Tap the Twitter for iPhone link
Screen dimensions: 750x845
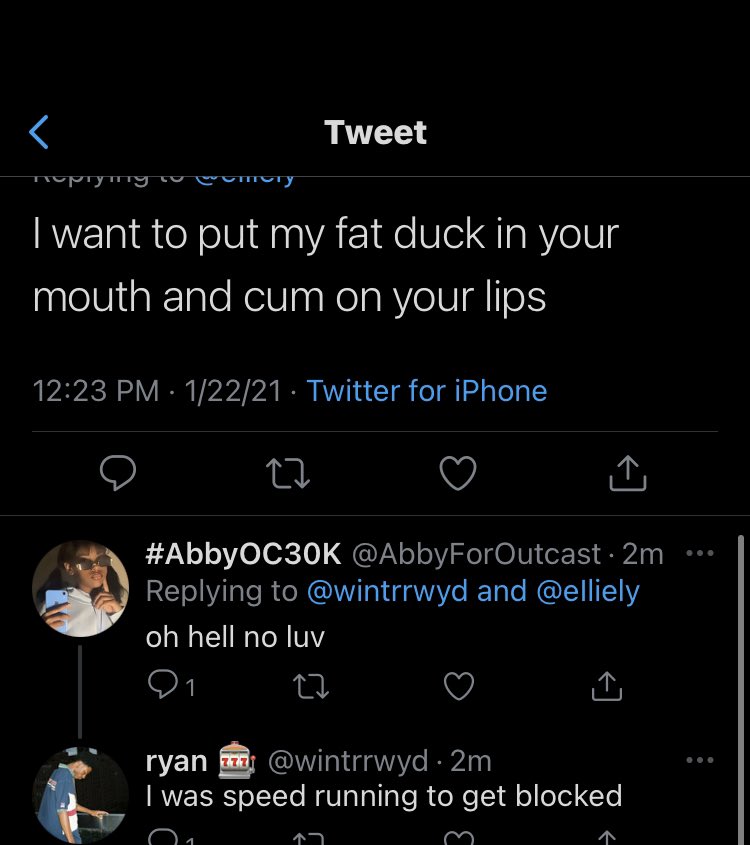pyautogui.click(x=427, y=390)
